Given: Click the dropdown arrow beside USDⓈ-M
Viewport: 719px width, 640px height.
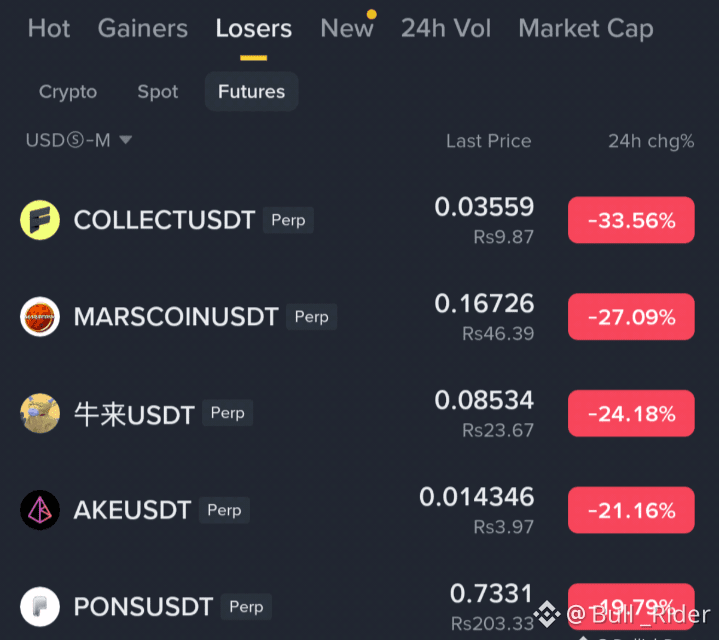Looking at the screenshot, I should tap(126, 139).
